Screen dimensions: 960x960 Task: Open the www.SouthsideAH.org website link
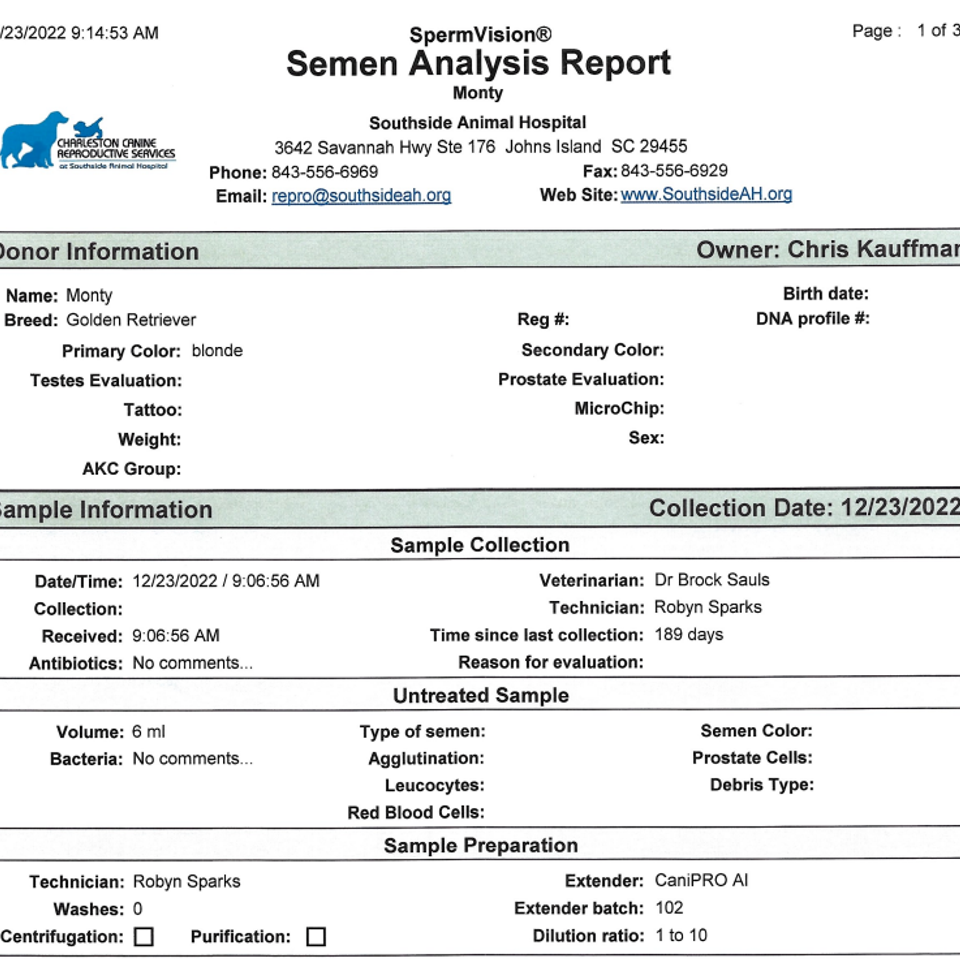coord(706,194)
